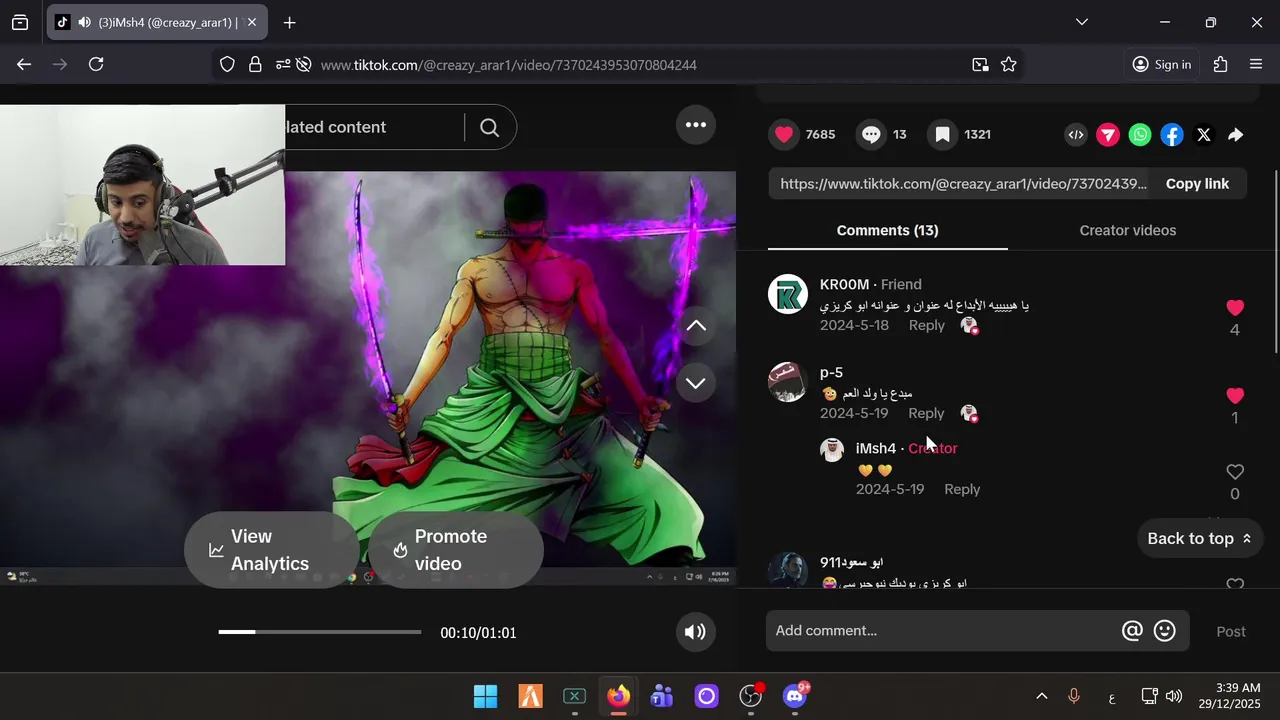Share the video to Facebook
Screen dimensions: 1280x720
[x=1172, y=135]
